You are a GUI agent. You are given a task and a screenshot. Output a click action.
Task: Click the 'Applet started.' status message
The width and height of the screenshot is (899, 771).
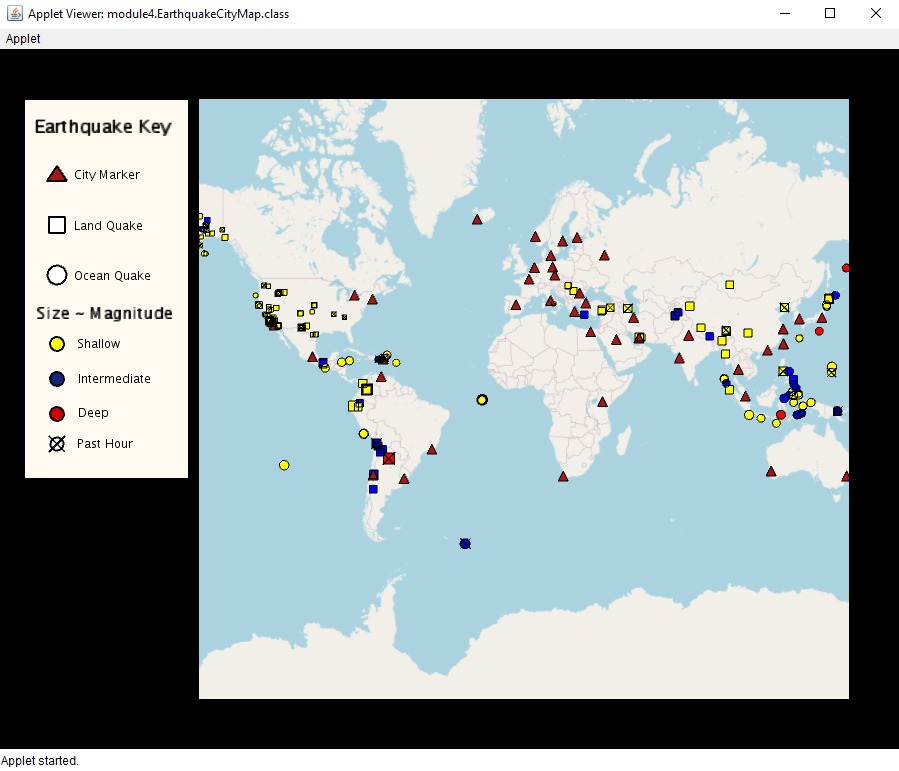pos(39,760)
